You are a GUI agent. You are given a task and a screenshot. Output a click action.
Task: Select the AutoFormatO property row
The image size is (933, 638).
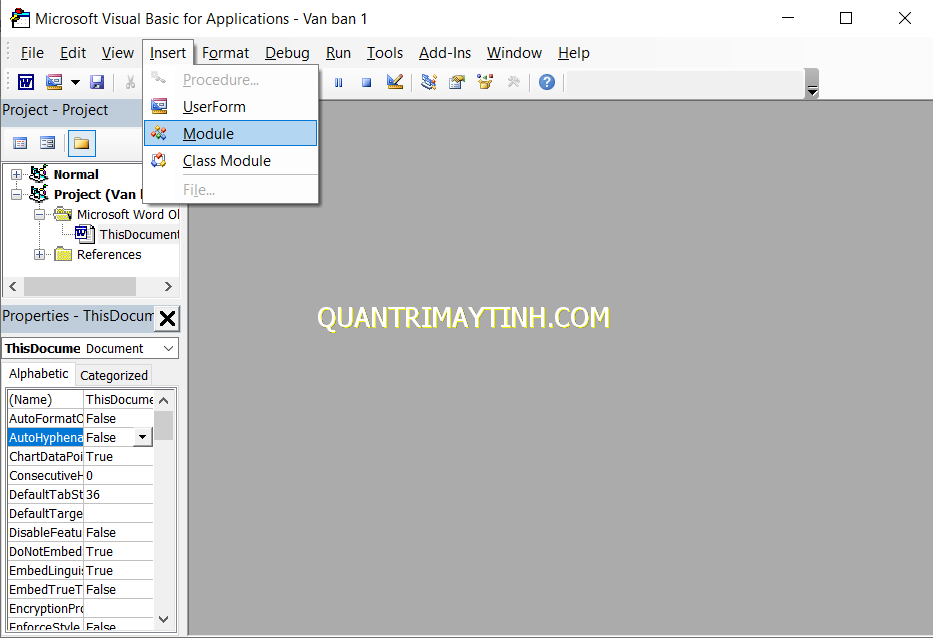80,418
